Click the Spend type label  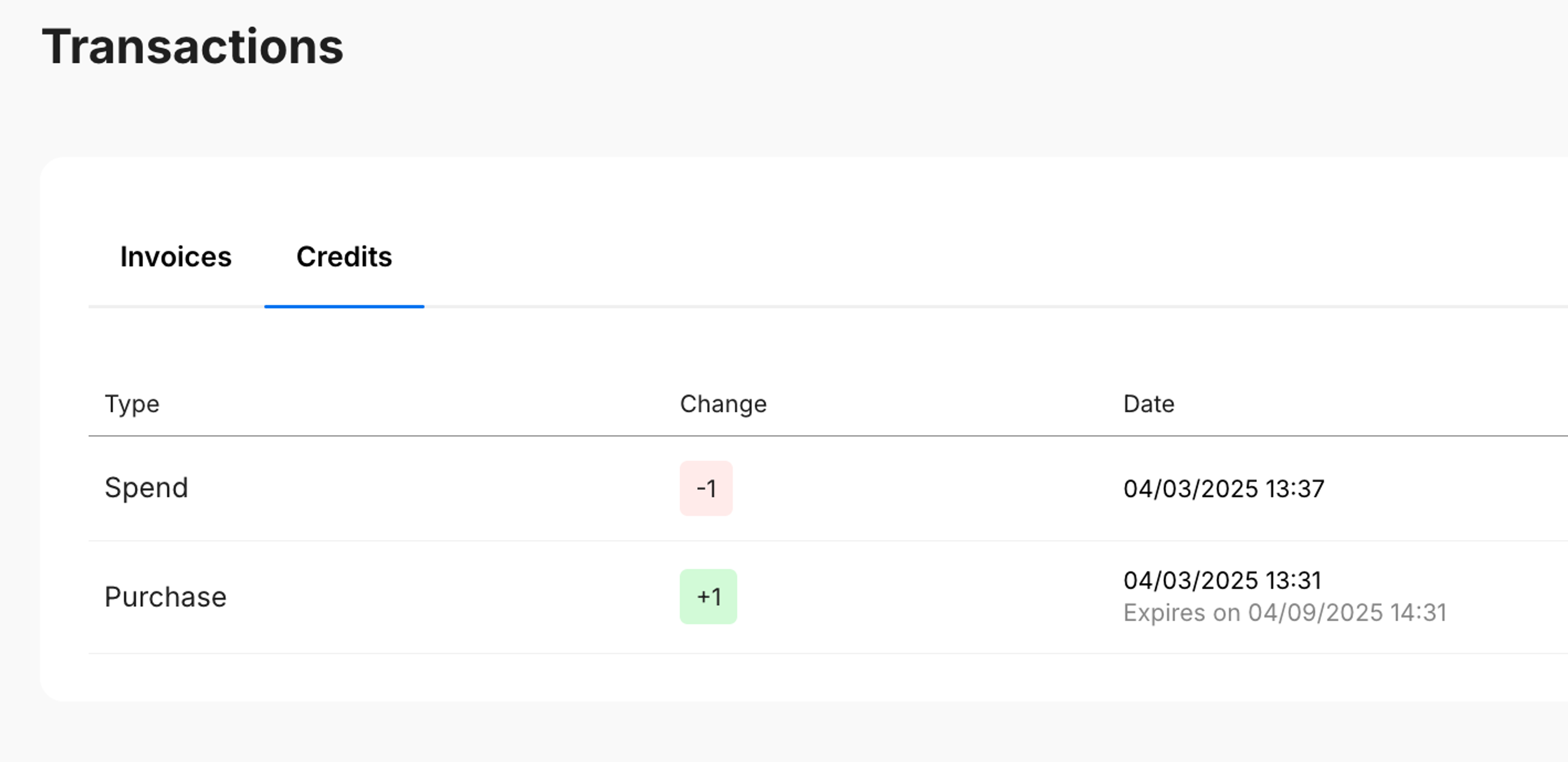(146, 488)
